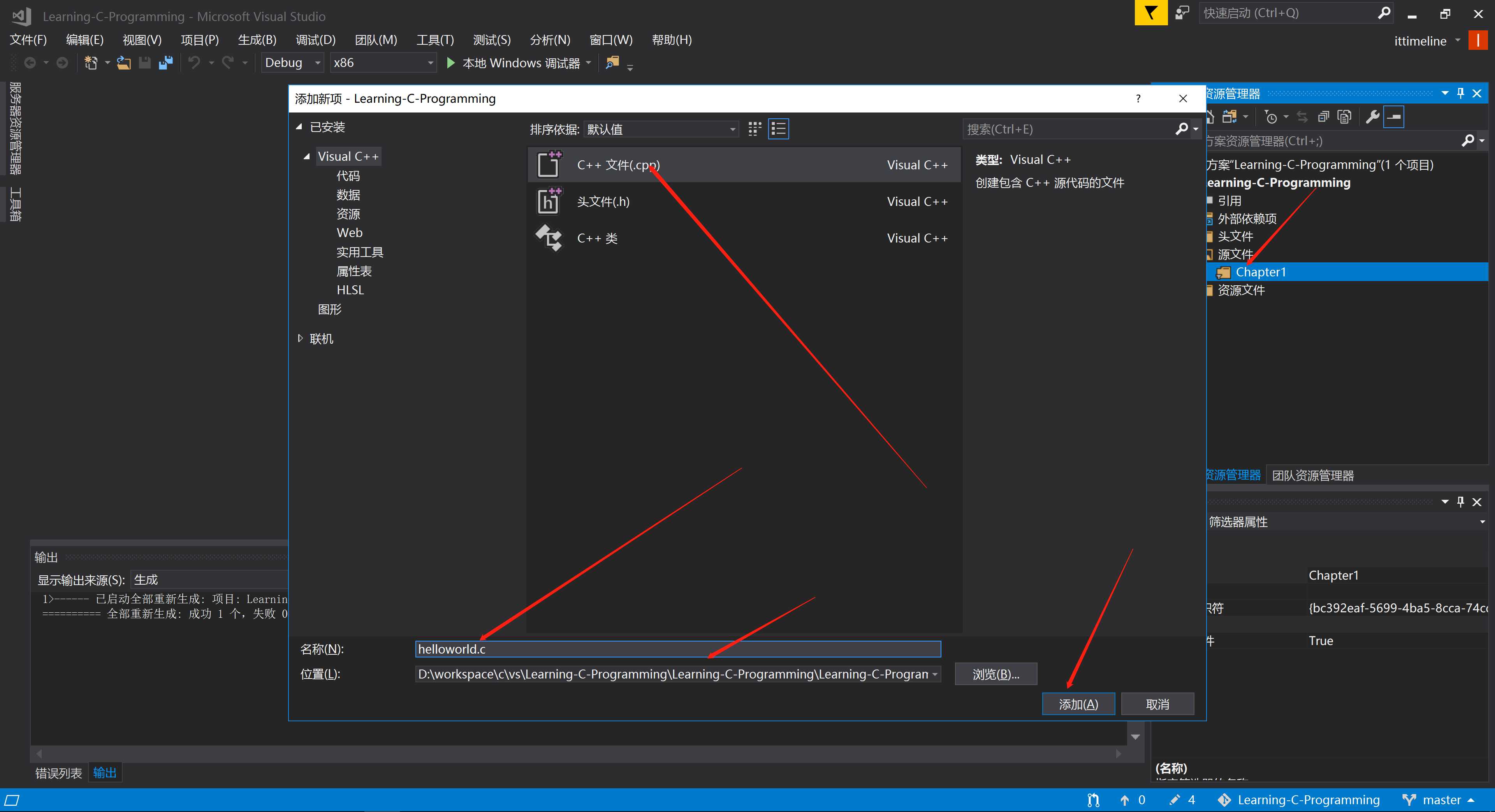Viewport: 1495px width, 812px height.
Task: Select the 代码 category in the tree
Action: [348, 175]
